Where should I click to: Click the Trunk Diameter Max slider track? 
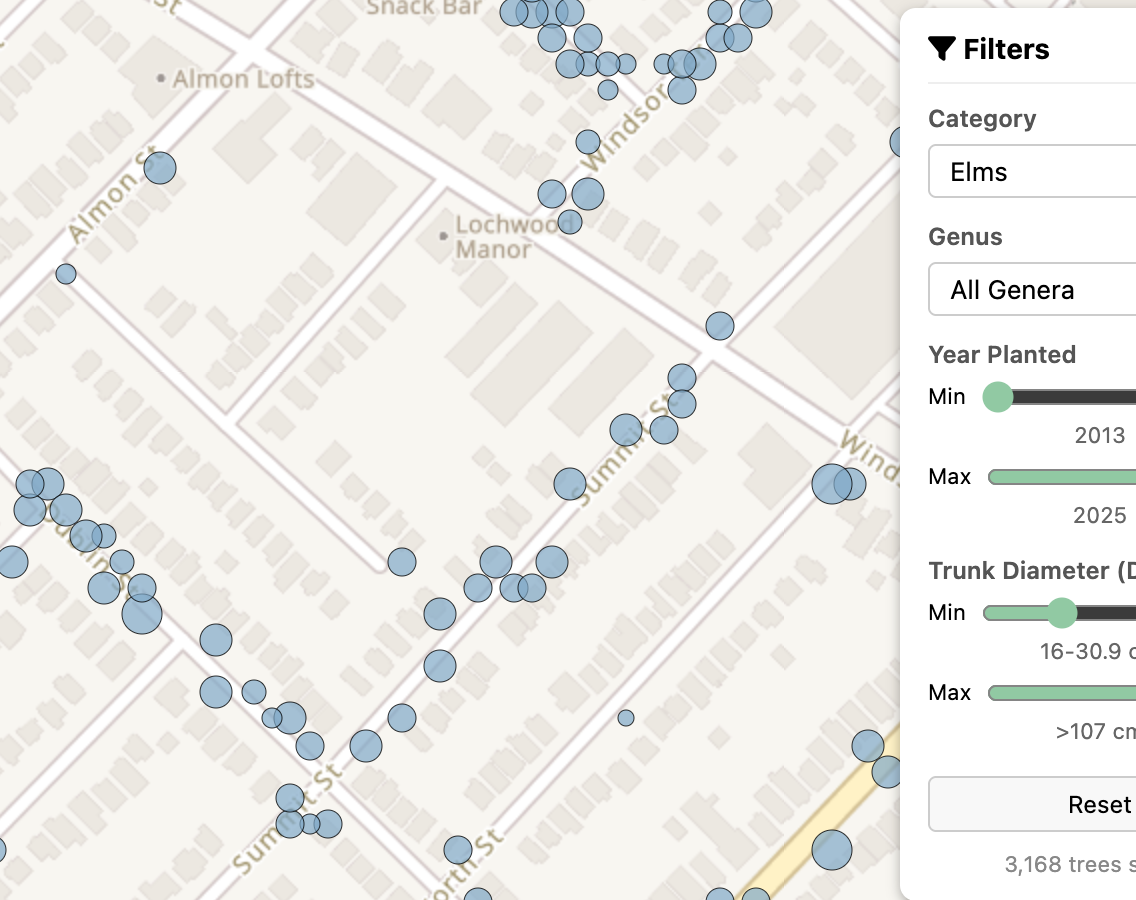pyautogui.click(x=1060, y=692)
